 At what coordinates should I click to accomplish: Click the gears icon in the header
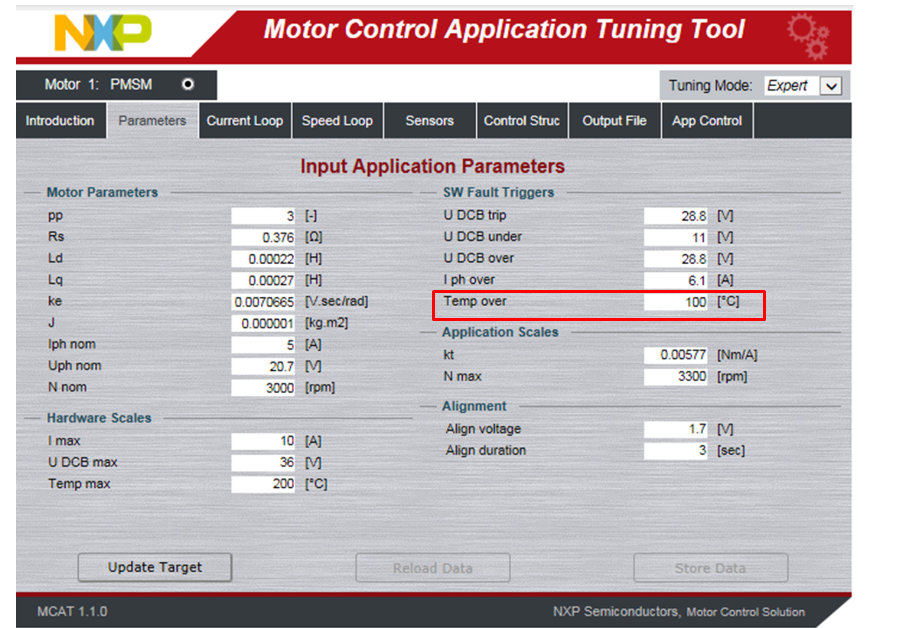coord(808,31)
